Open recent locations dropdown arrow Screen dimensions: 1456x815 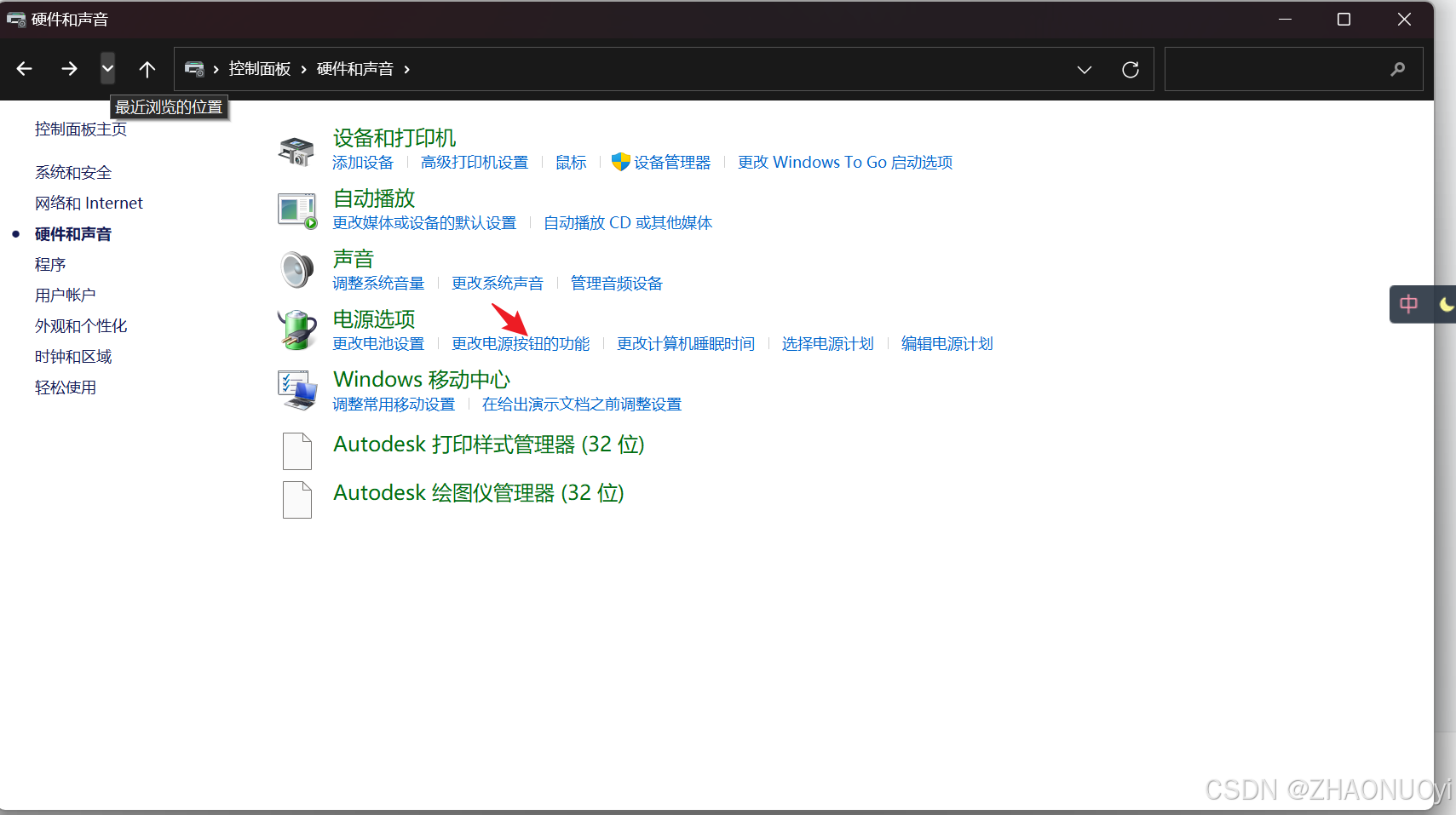[x=107, y=69]
